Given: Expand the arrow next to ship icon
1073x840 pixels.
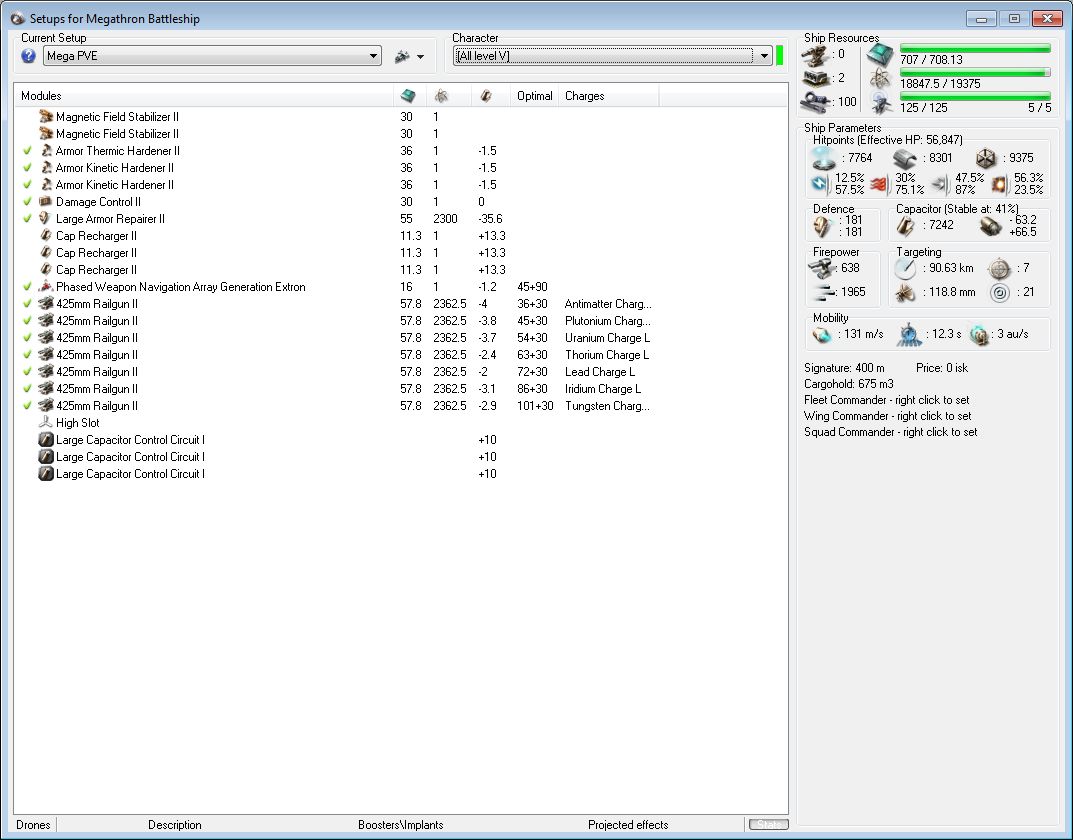Looking at the screenshot, I should (x=420, y=57).
